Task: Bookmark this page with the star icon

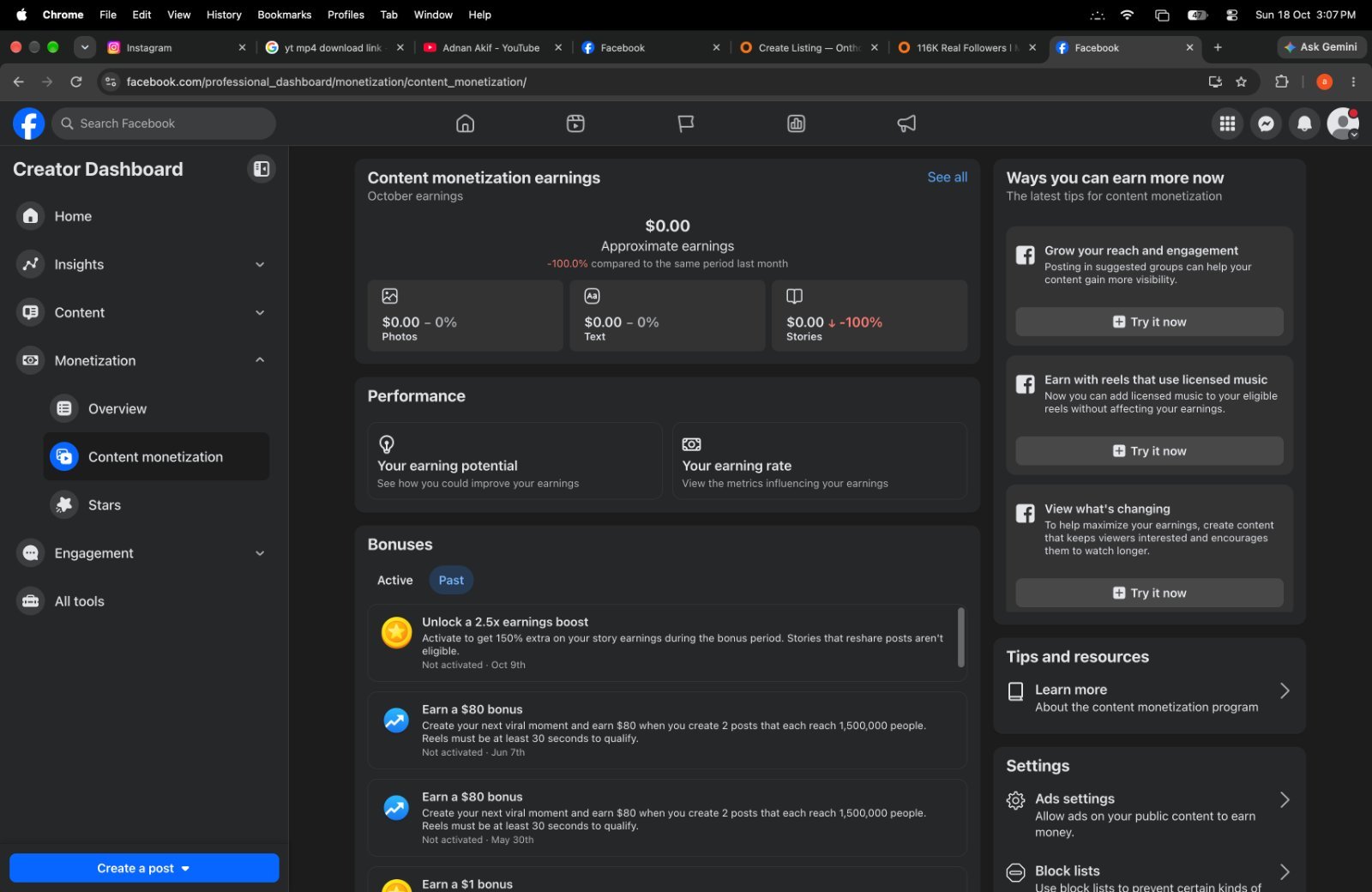Action: [1241, 81]
